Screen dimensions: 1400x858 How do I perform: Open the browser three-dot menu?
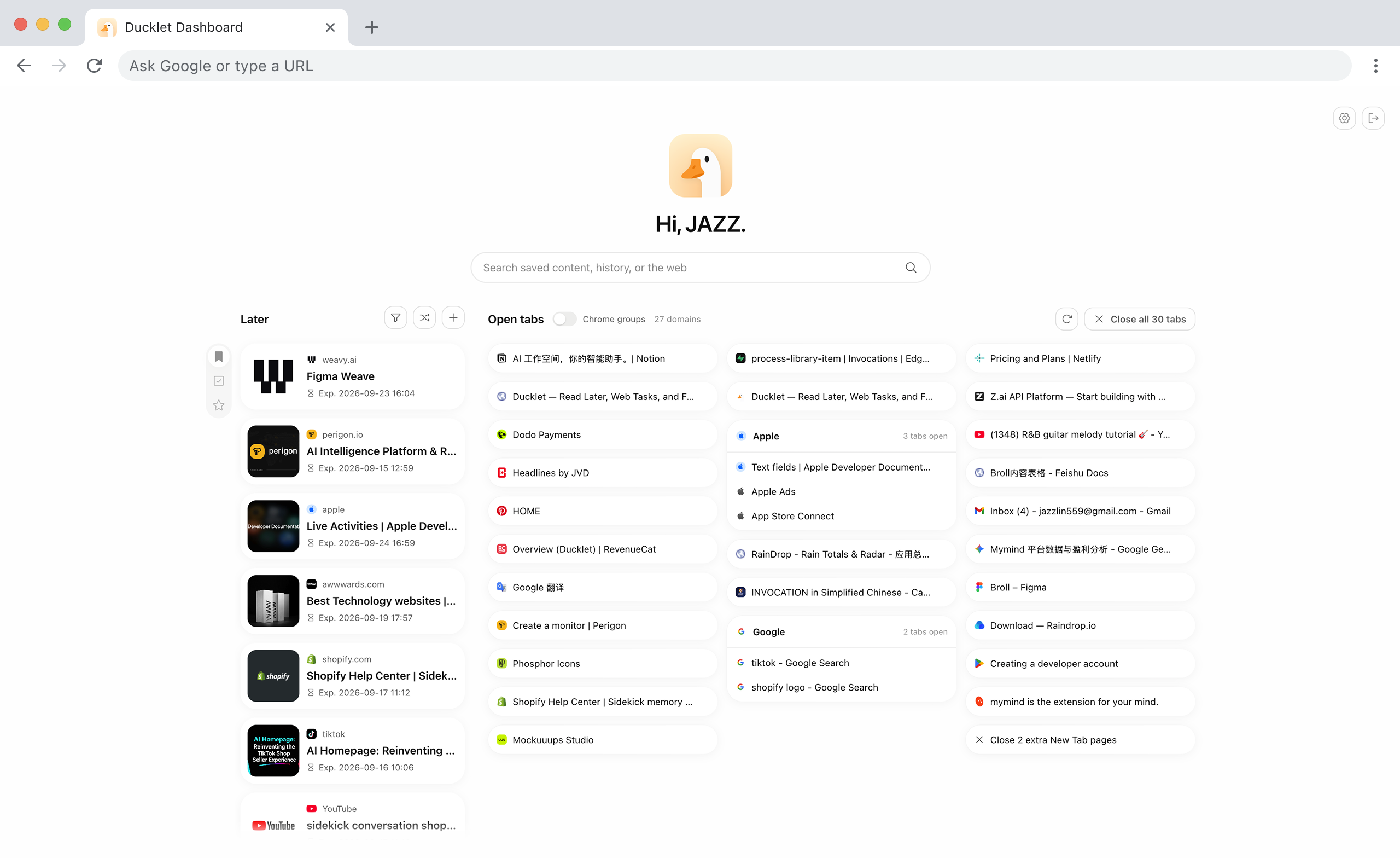(1375, 66)
